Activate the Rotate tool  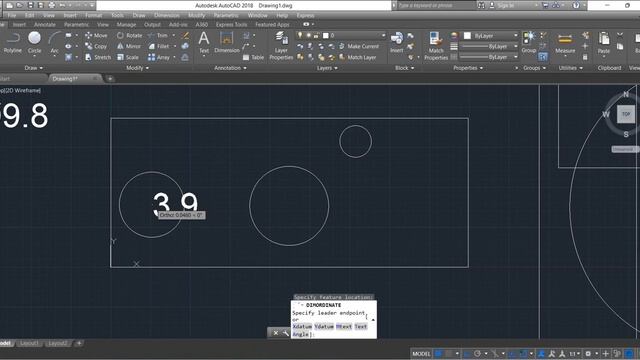[x=129, y=36]
